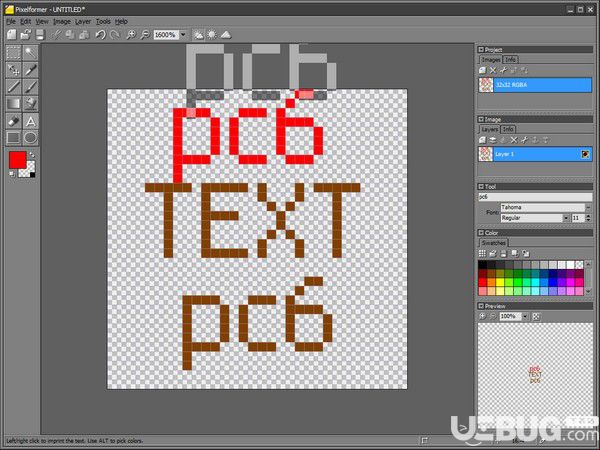The height and width of the screenshot is (450, 600).
Task: Collapse the Project panel
Action: [481, 50]
